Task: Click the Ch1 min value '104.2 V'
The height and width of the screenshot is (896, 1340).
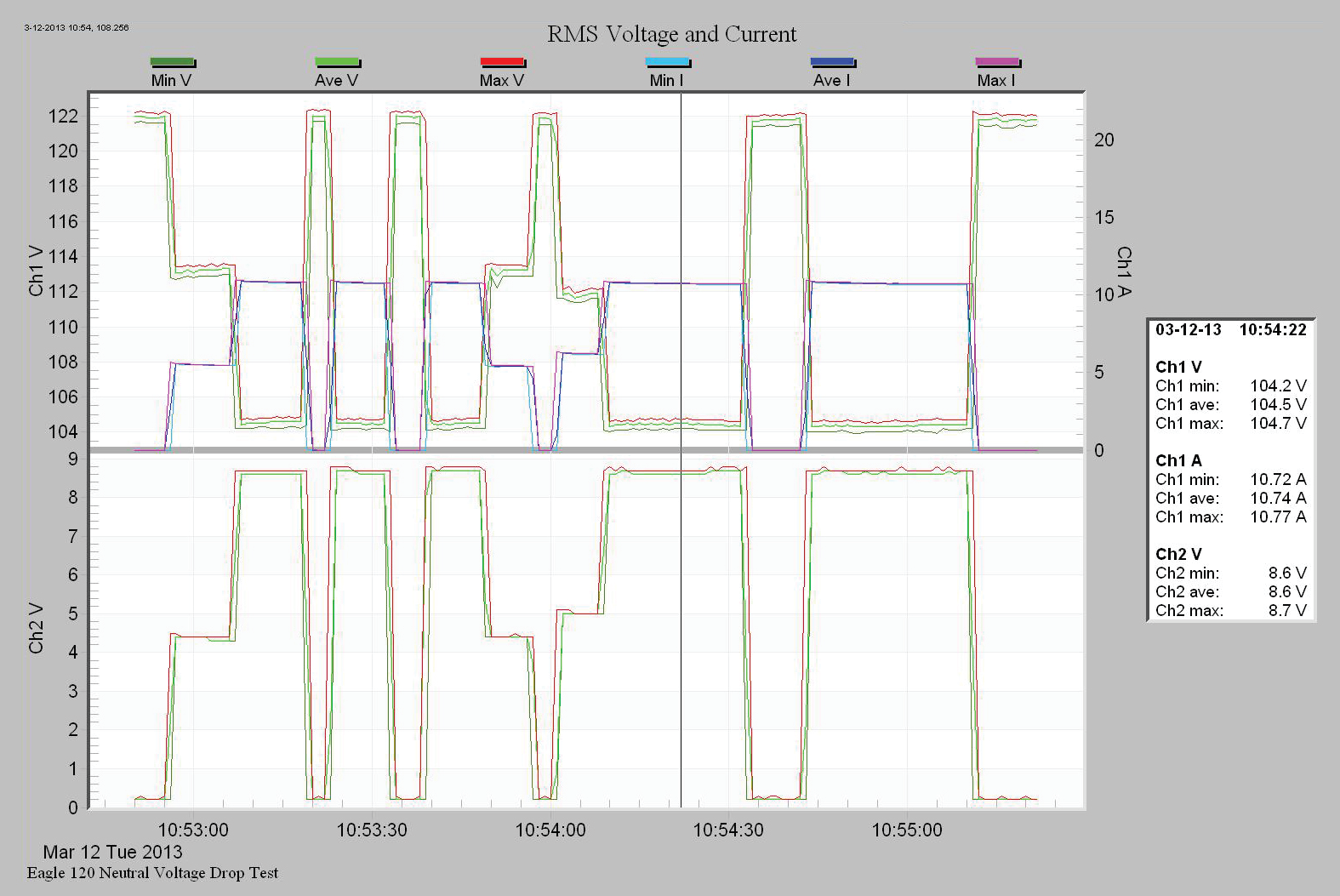Action: (x=1278, y=386)
